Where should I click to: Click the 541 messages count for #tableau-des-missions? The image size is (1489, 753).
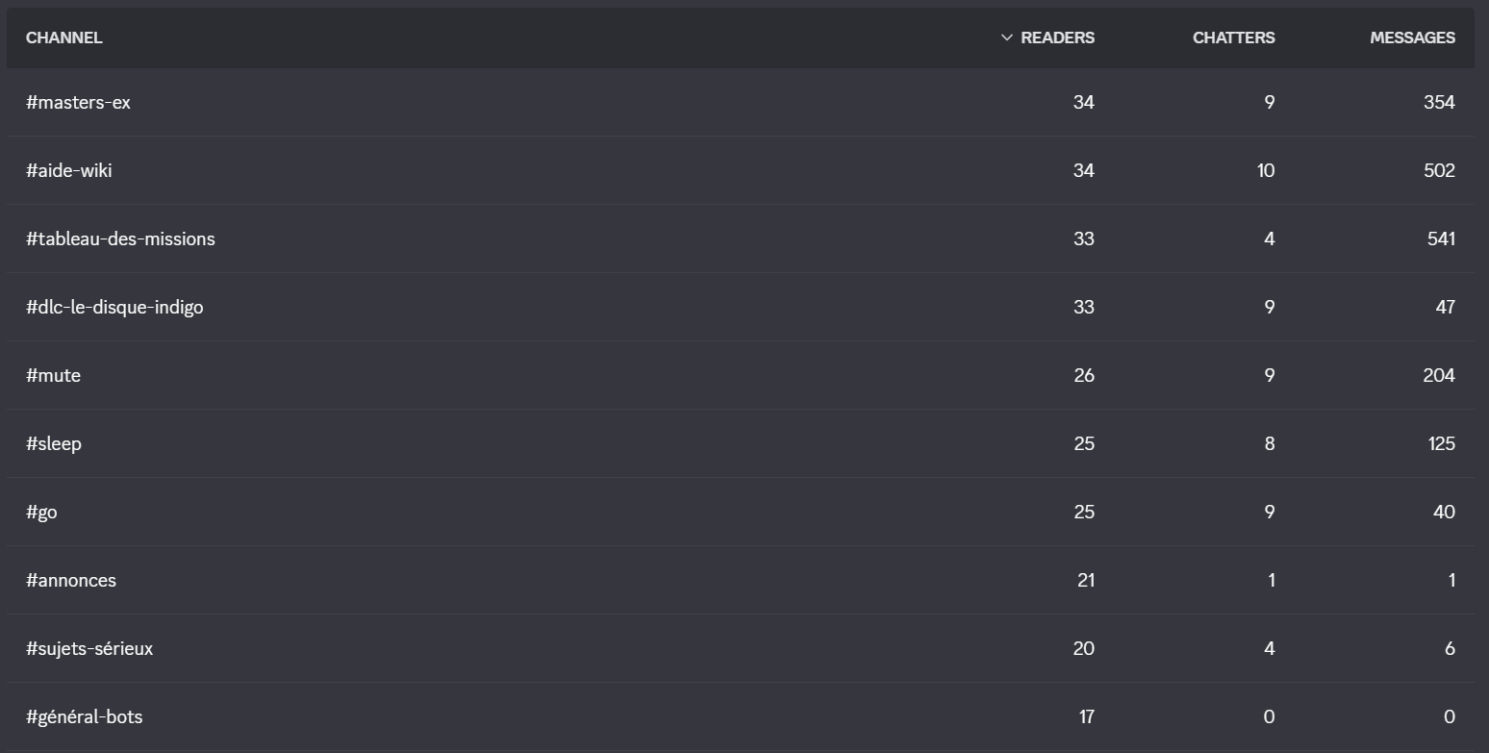coord(1441,239)
